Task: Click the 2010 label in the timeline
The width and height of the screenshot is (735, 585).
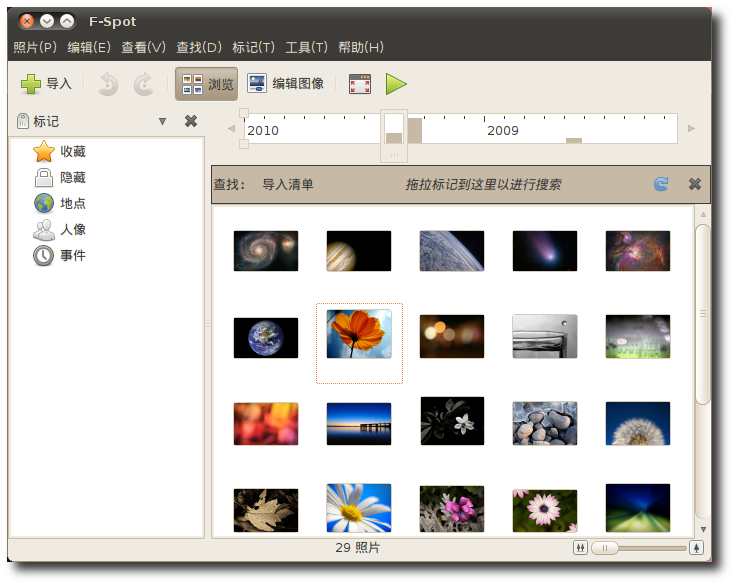Action: [262, 131]
